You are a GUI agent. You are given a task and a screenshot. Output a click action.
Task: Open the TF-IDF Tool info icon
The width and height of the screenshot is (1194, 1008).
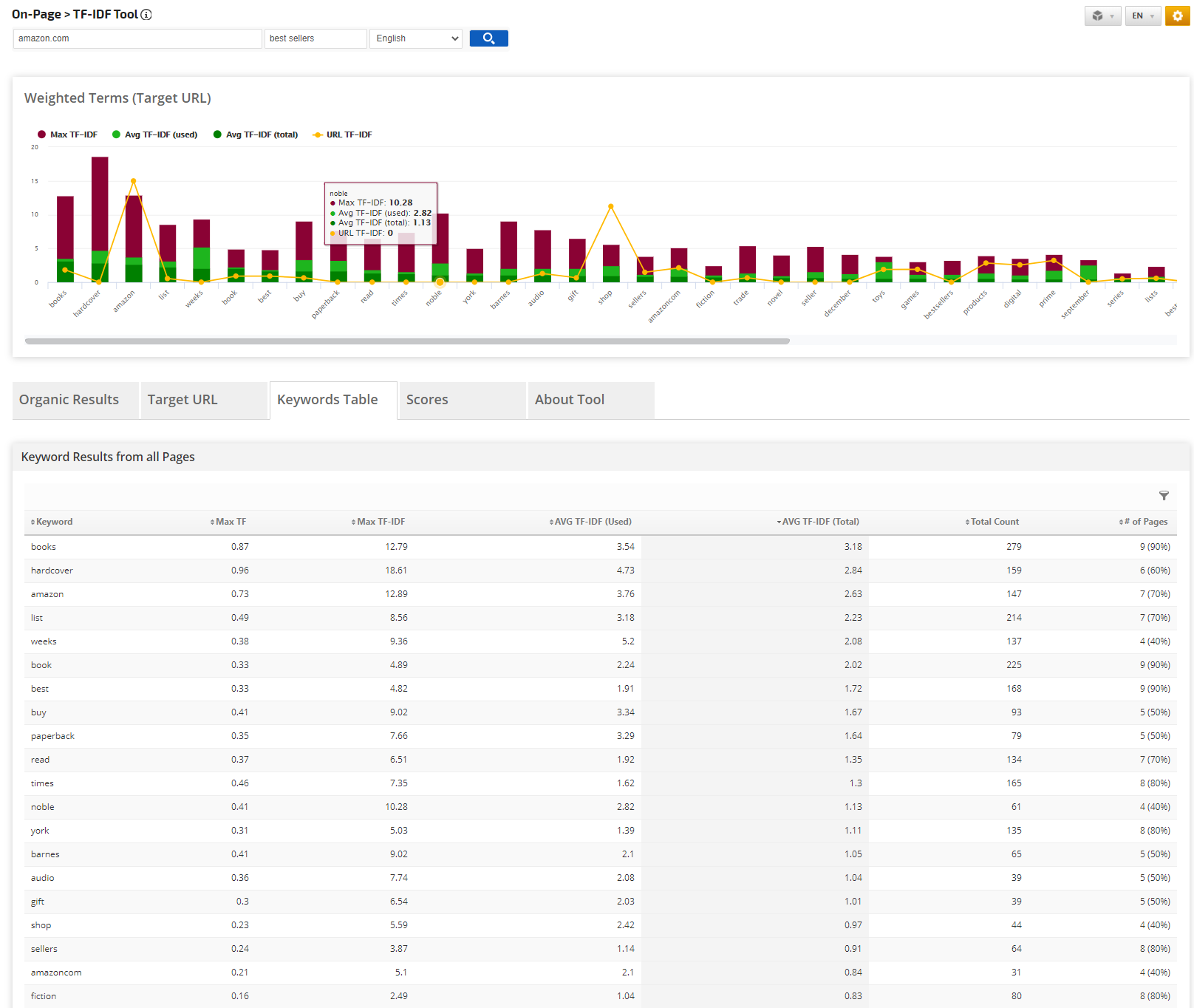[146, 15]
